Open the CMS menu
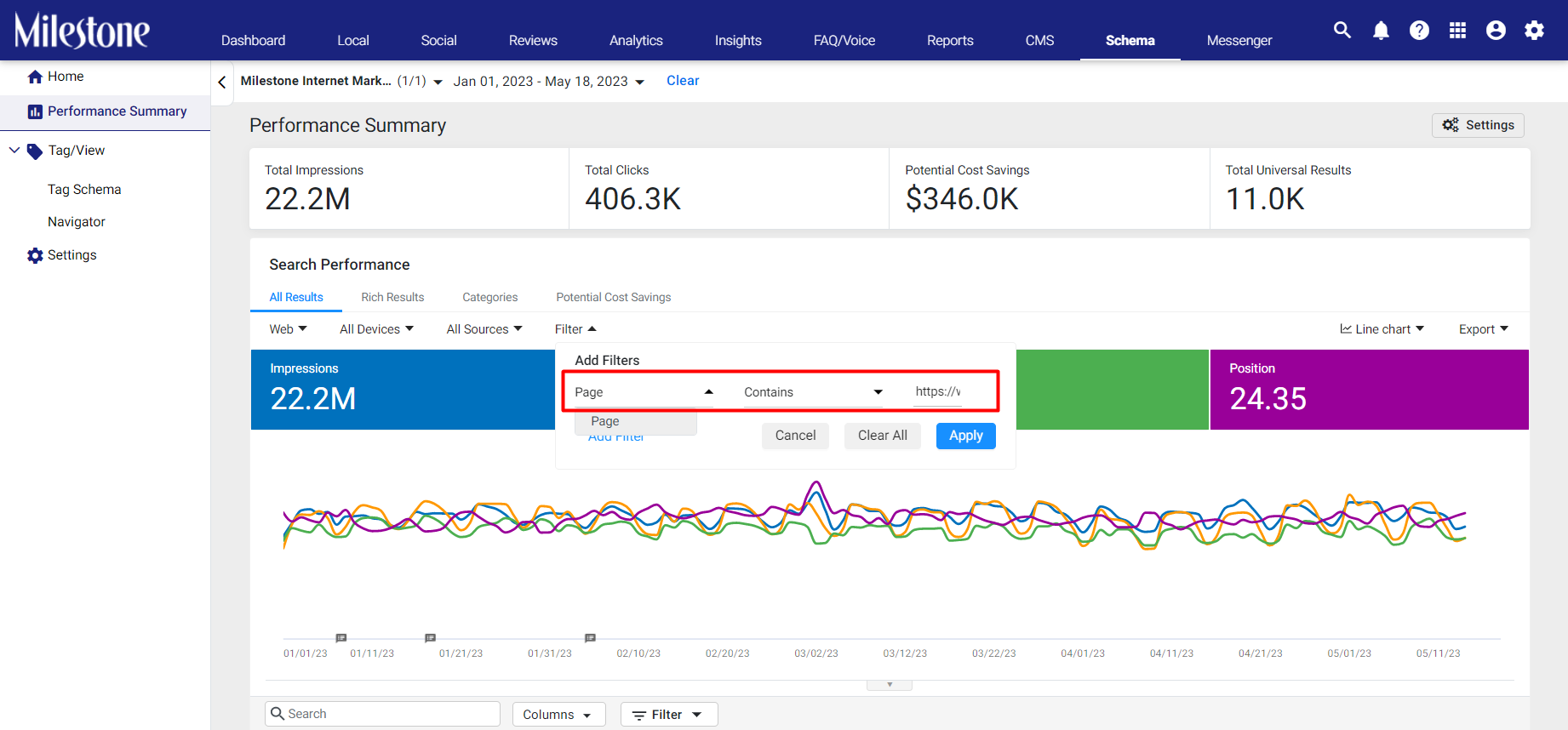 click(1039, 40)
